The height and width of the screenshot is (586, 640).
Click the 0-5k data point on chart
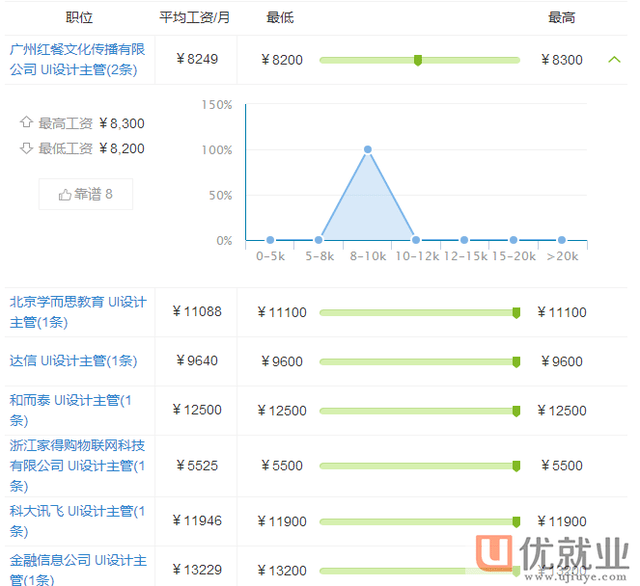(x=270, y=240)
